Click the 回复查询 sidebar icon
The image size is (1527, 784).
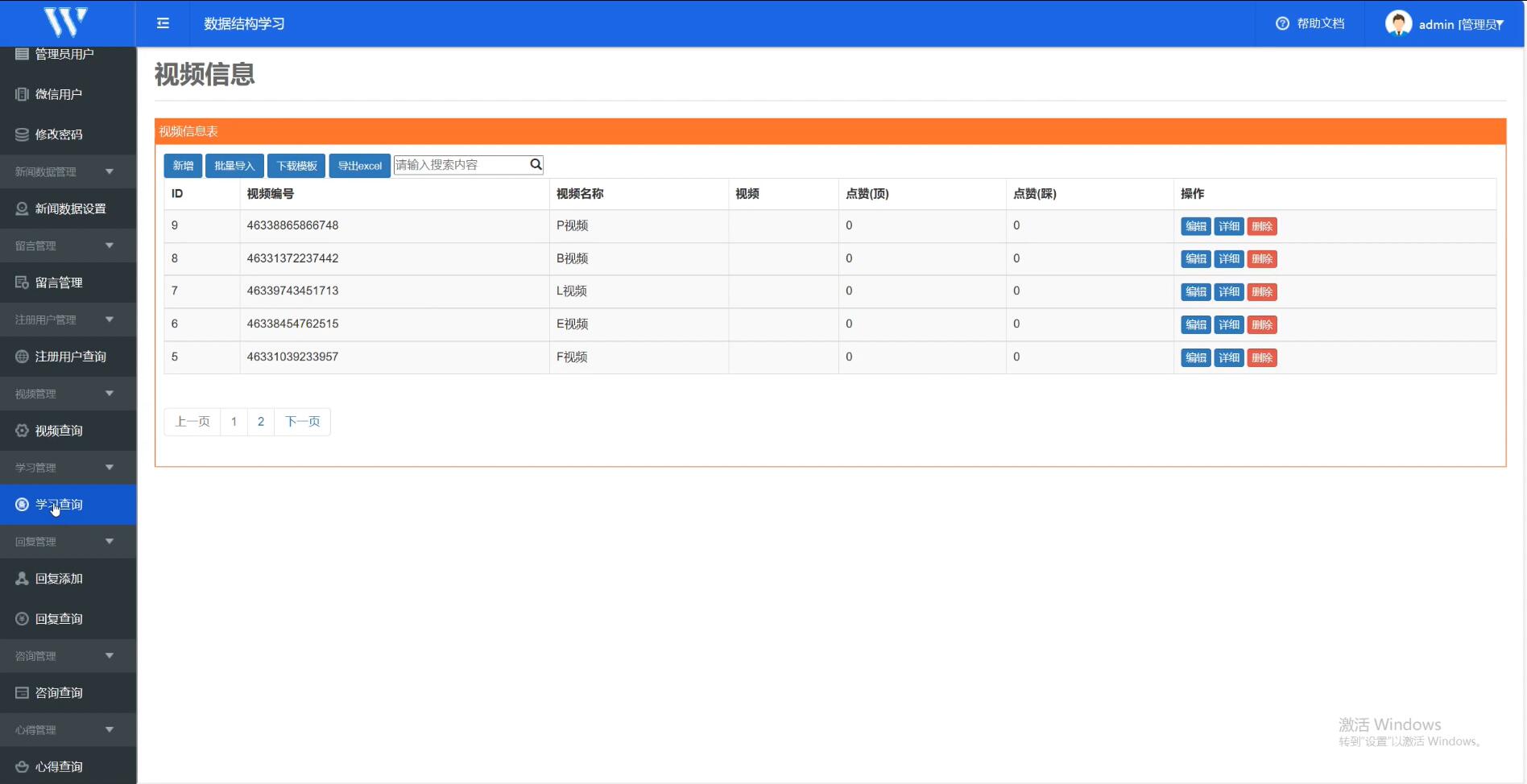coord(22,619)
